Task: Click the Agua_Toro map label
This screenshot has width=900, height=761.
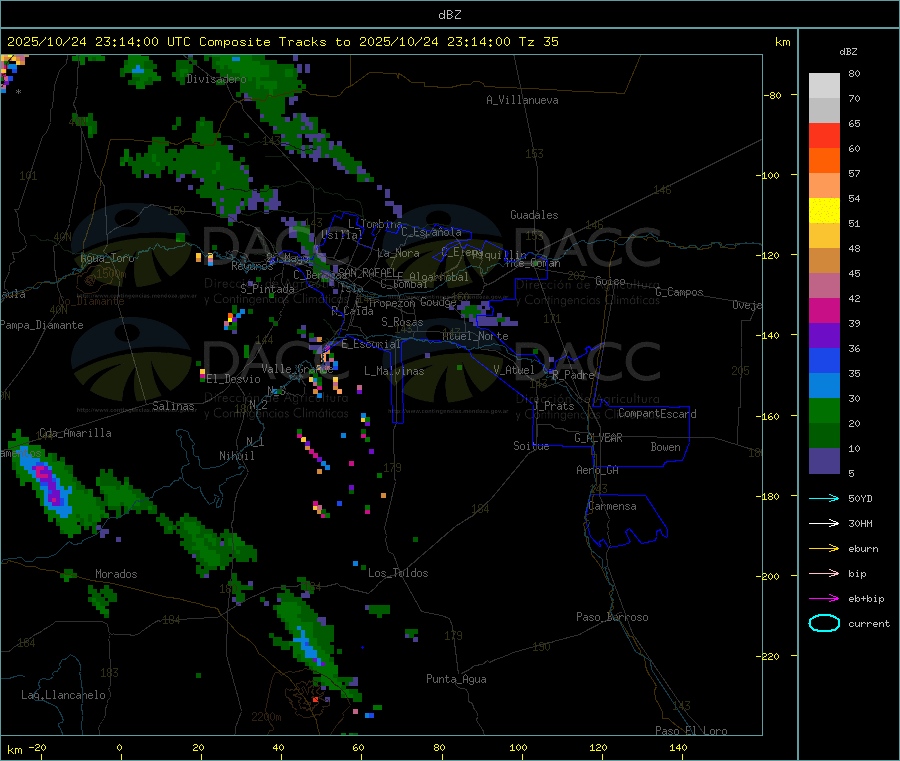Action: (107, 258)
